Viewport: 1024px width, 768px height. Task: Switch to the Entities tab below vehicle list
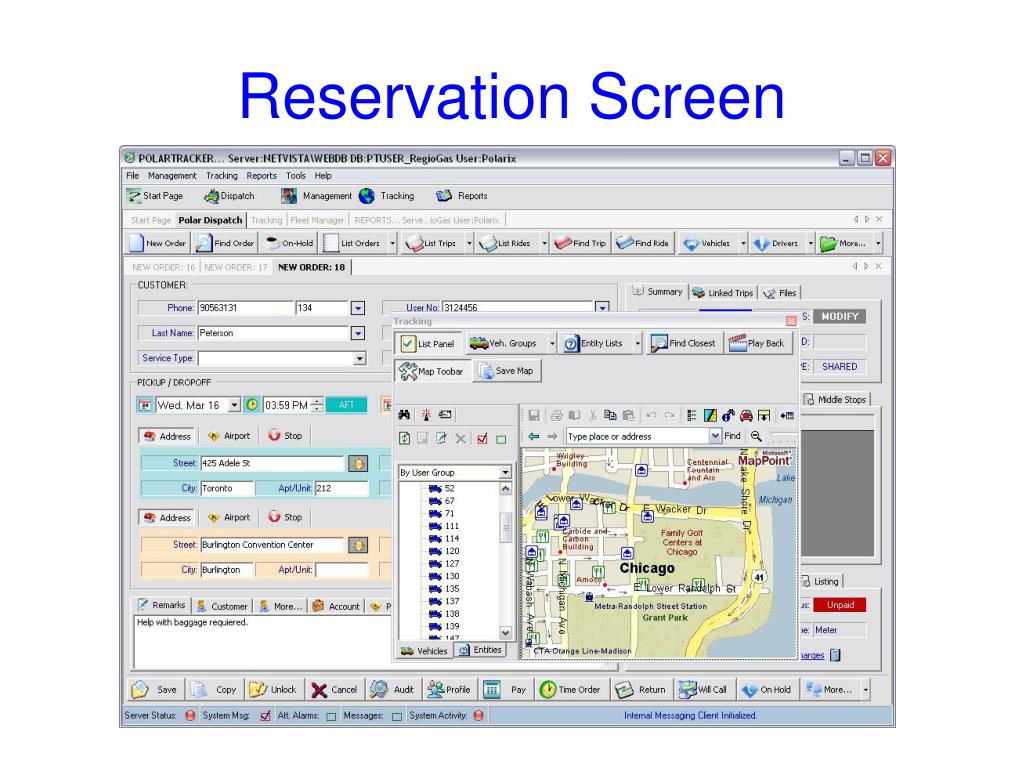[480, 650]
